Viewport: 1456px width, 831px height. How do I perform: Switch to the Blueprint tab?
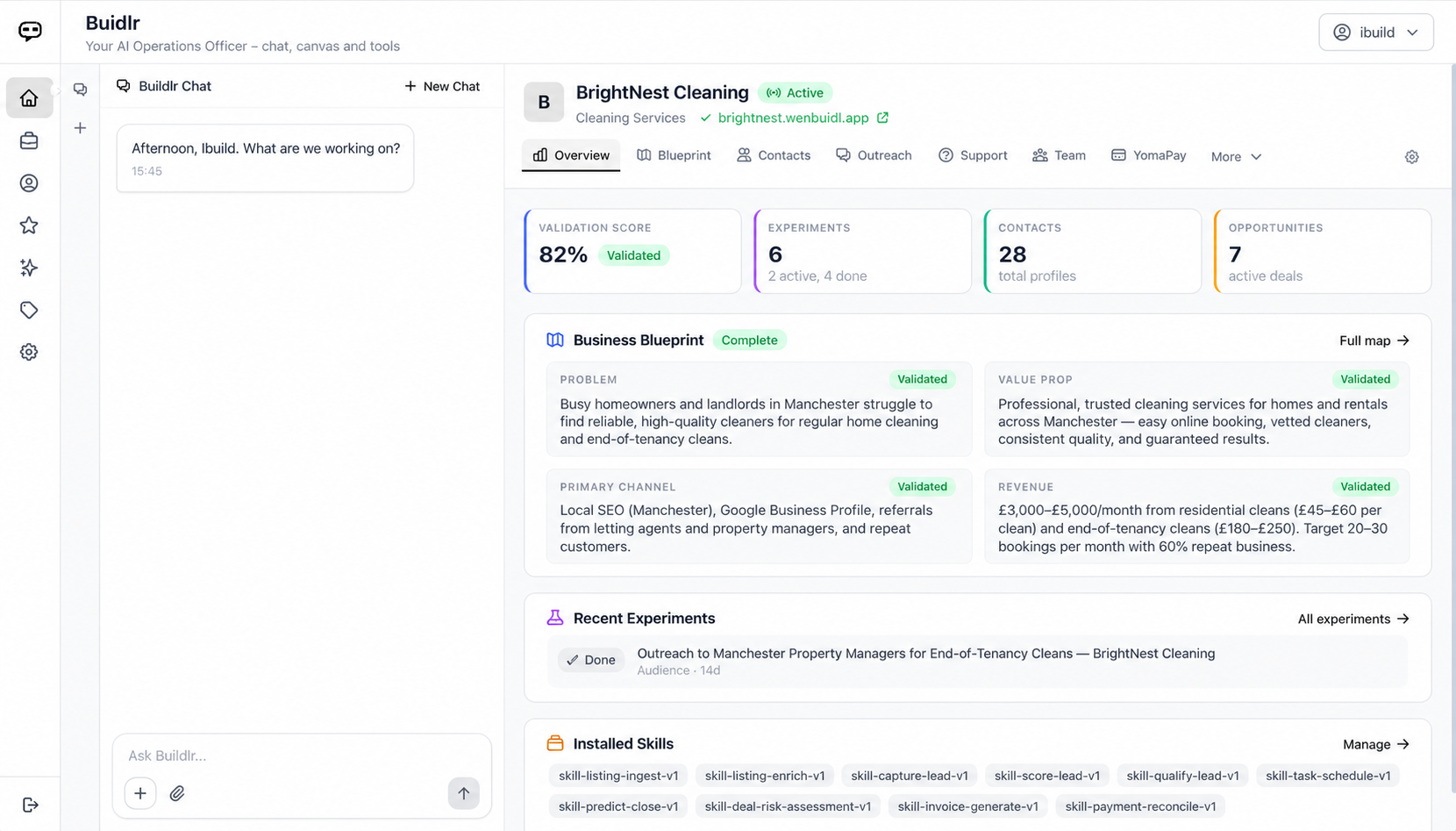click(674, 155)
